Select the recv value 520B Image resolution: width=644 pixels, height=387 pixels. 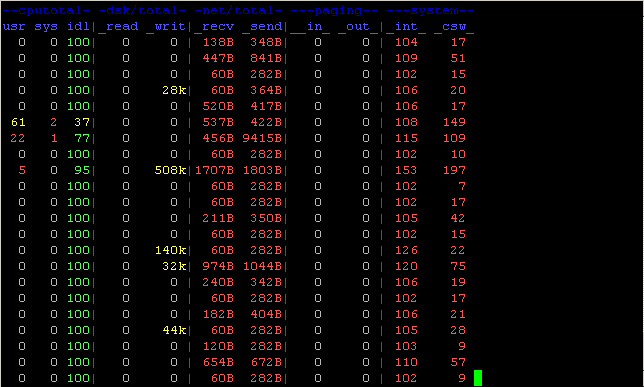[218, 106]
